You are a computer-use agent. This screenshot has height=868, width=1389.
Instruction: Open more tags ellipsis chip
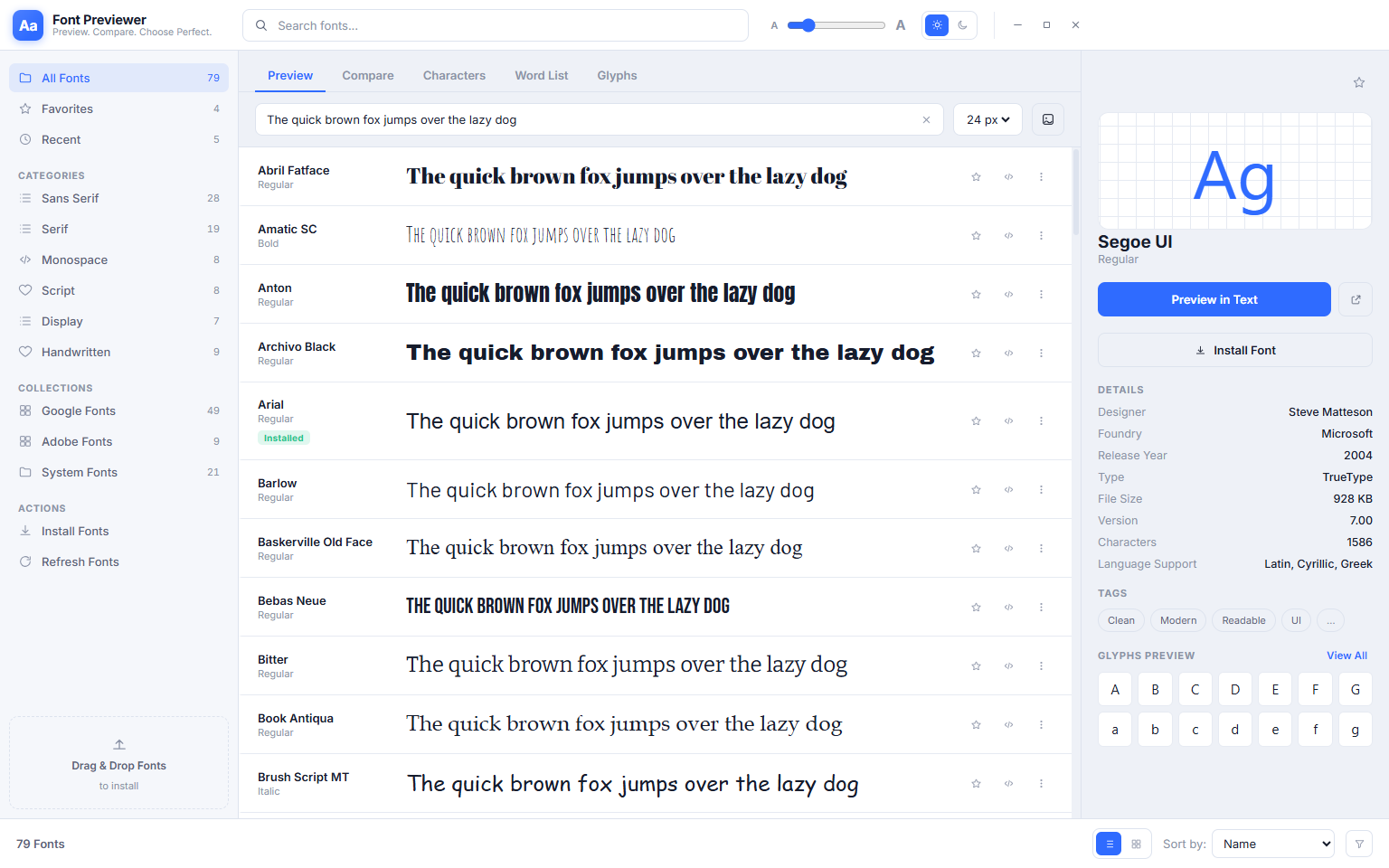coord(1330,620)
